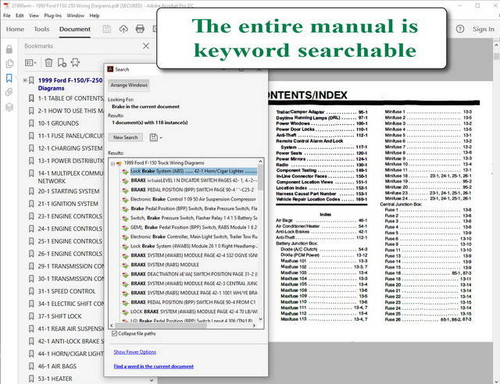The image size is (500, 384).
Task: Open the Attachments paperclip panel icon
Action: [x=9, y=92]
